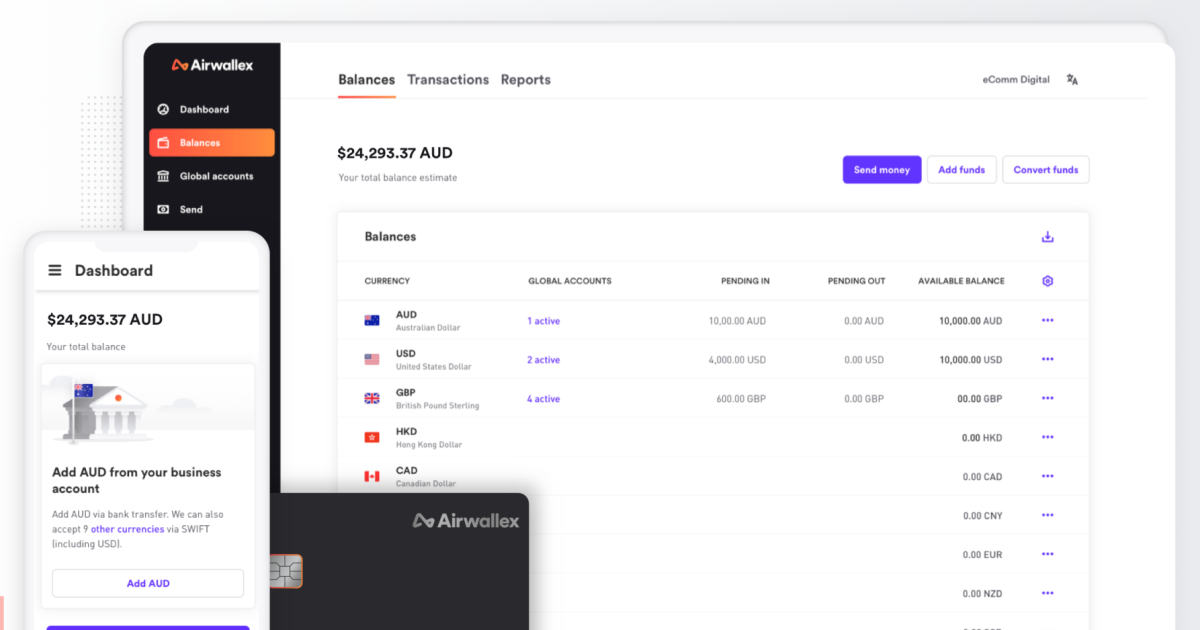Viewport: 1200px width, 630px height.
Task: Open the GBP row more-options menu
Action: point(1048,398)
